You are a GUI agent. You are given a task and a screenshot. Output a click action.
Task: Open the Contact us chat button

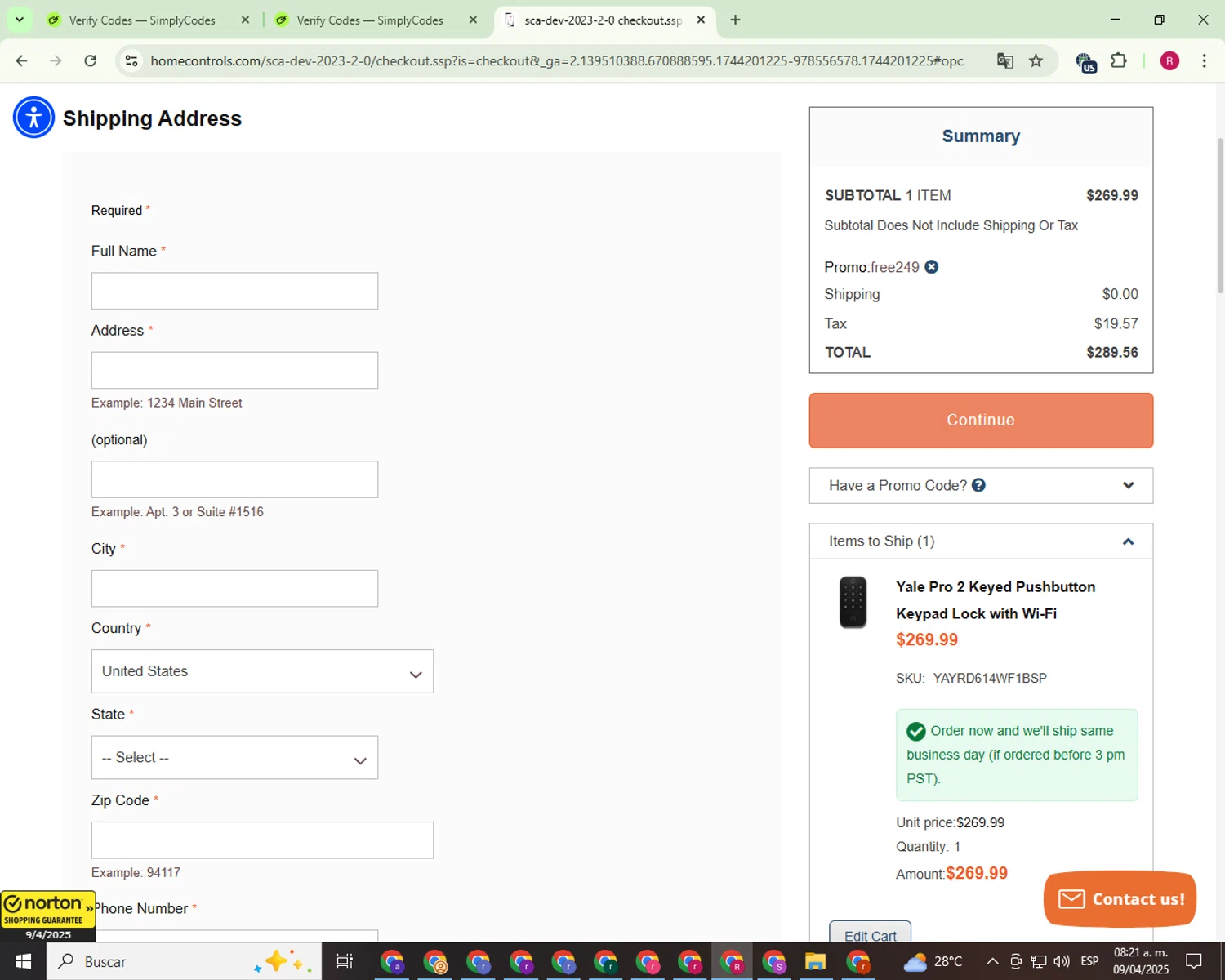pyautogui.click(x=1120, y=898)
